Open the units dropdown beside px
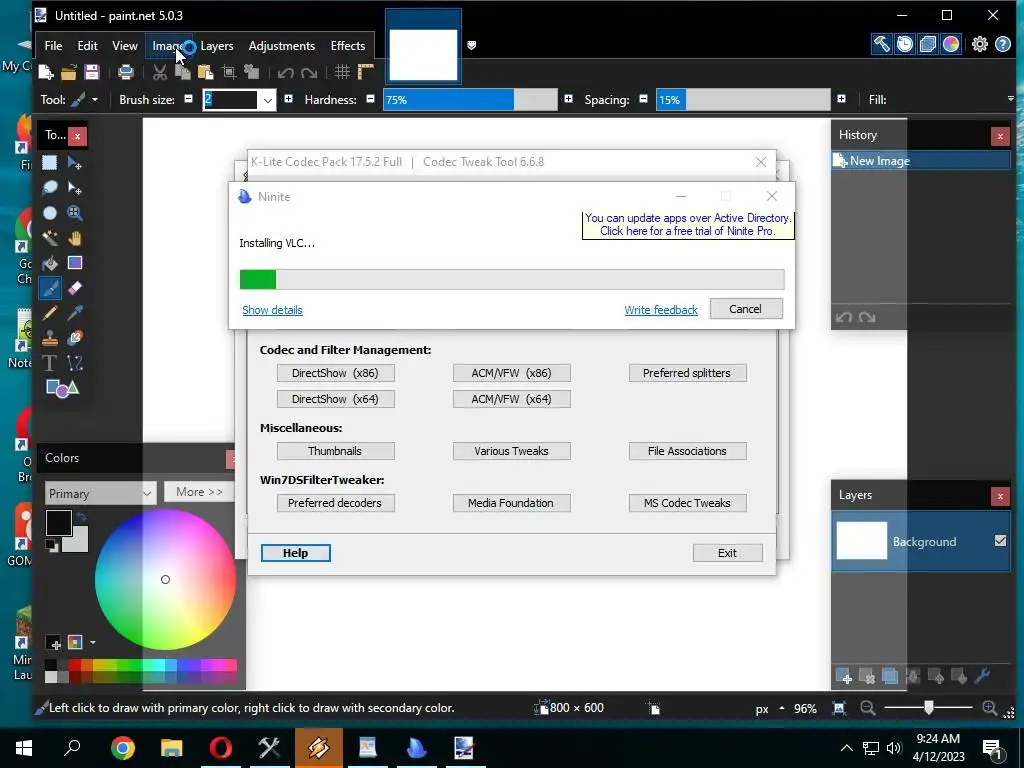This screenshot has width=1024, height=768. click(x=782, y=708)
